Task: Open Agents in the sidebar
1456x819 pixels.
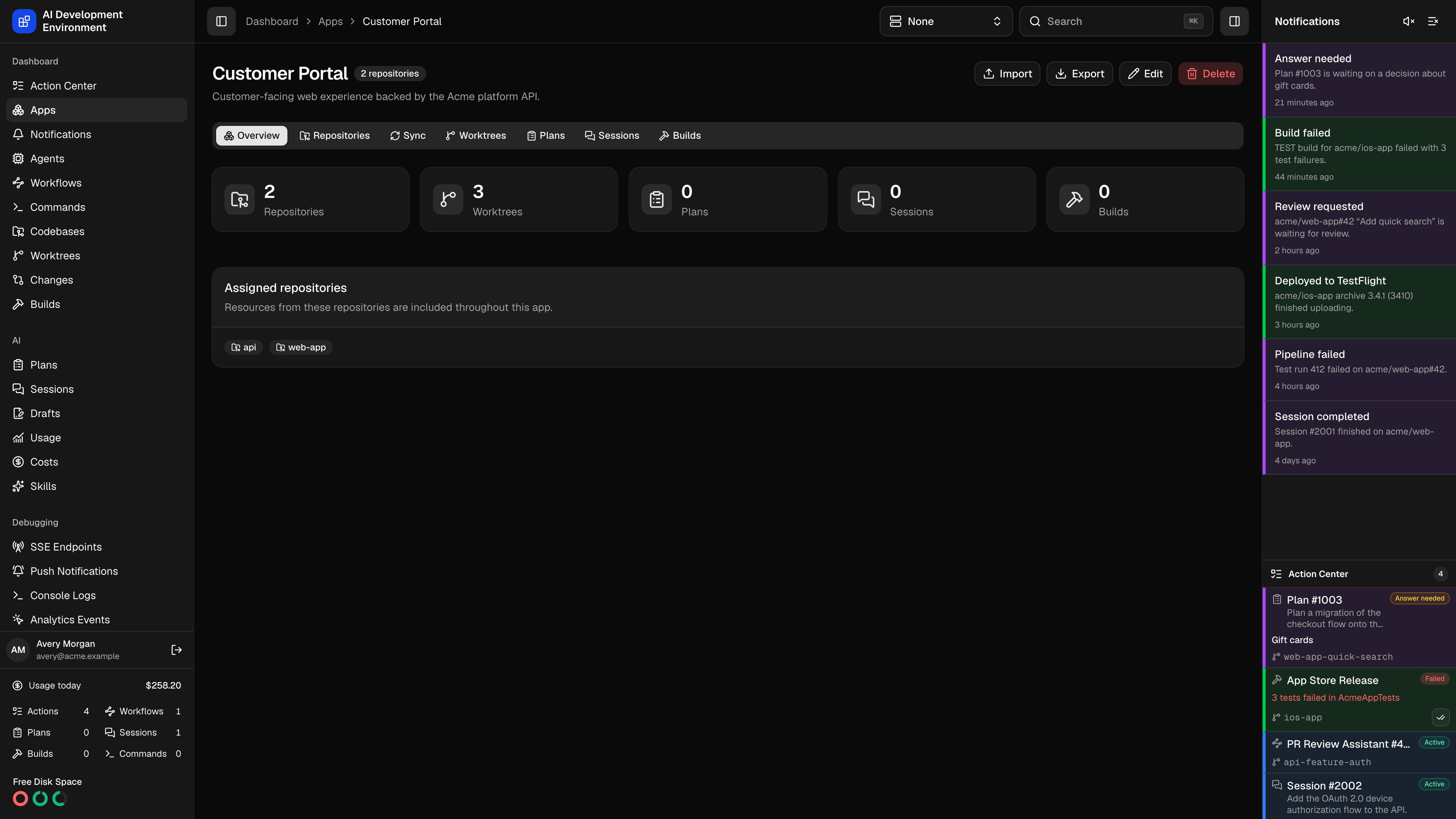Action: (96, 159)
